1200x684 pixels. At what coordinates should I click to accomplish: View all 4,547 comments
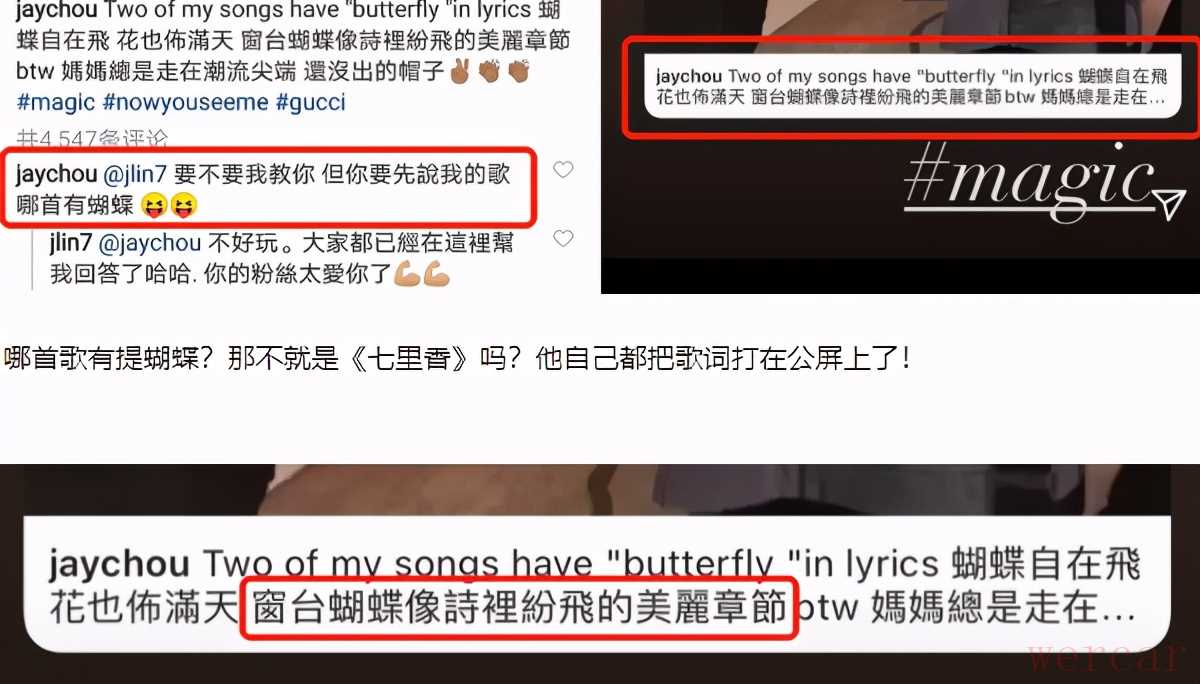point(92,139)
